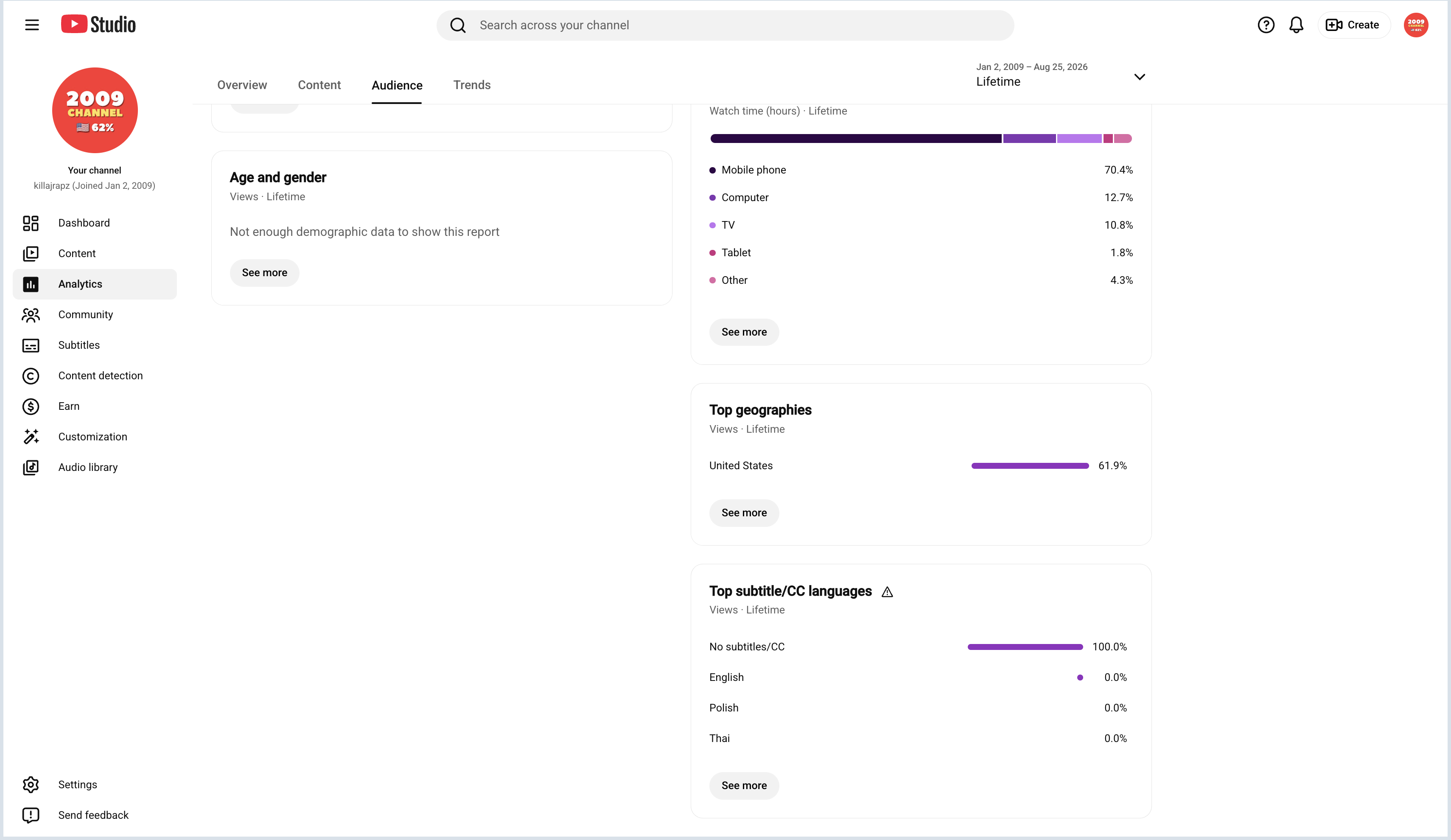Click the Search across your channel field
This screenshot has height=840, width=1451.
coord(725,25)
